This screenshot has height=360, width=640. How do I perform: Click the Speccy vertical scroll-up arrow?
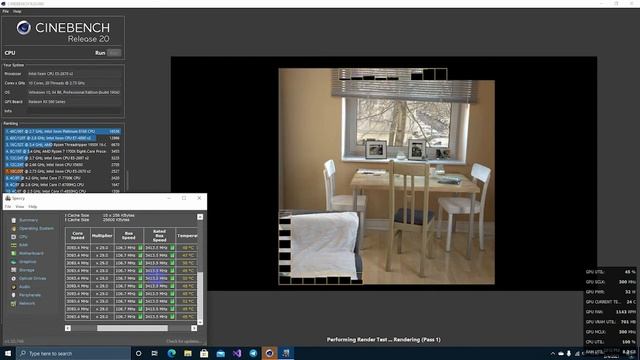(200, 217)
